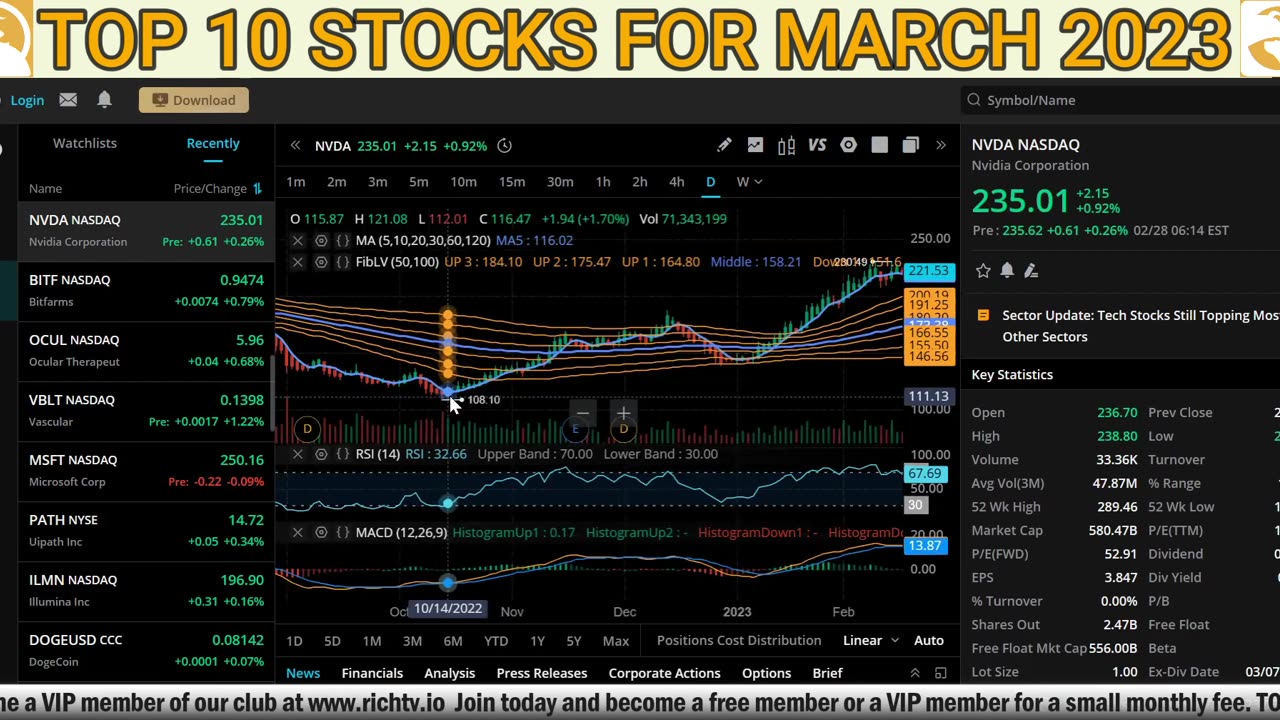Open the Sector Update news headline
The height and width of the screenshot is (720, 1280).
(x=1141, y=326)
